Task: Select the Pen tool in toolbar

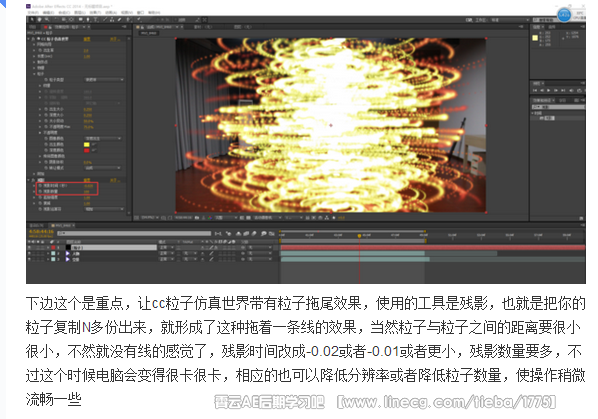Action: 88,19
